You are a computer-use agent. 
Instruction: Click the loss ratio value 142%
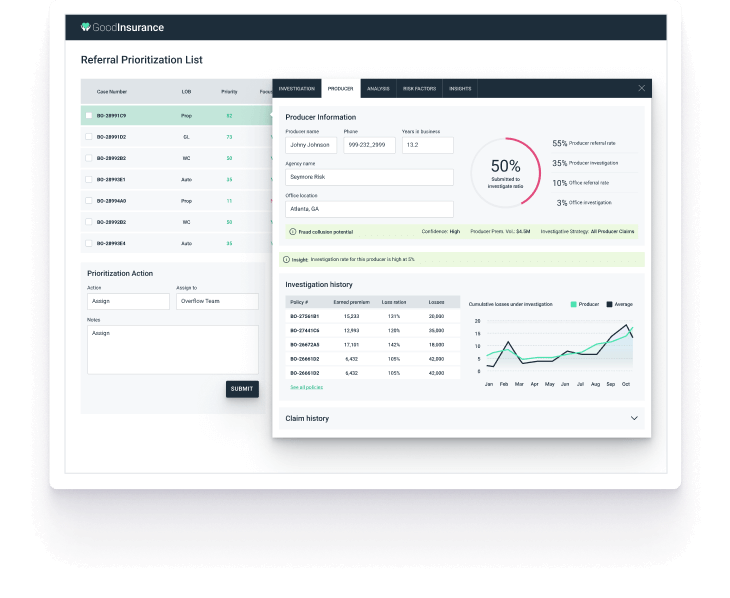[394, 345]
